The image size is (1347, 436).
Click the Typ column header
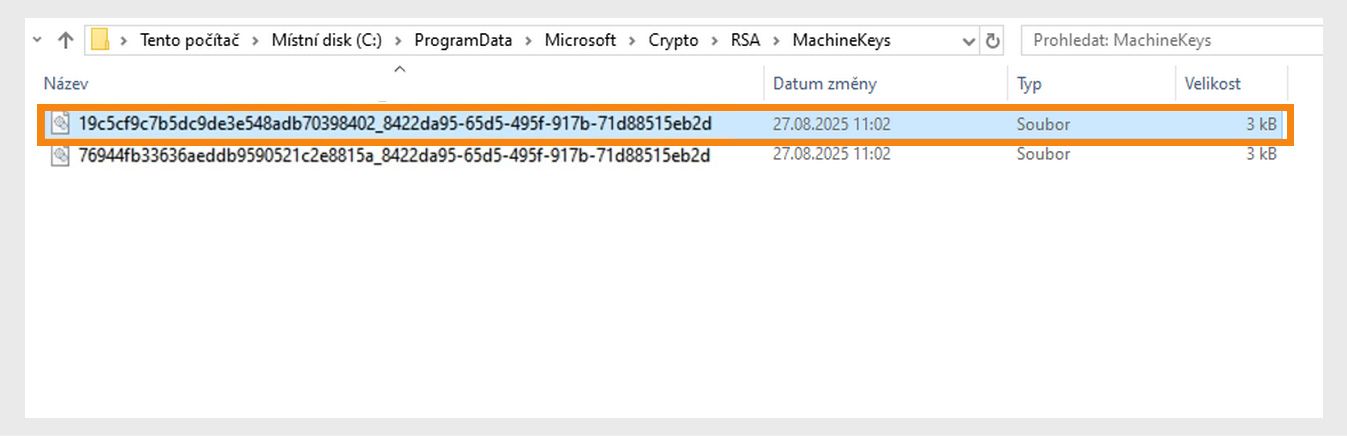point(1029,84)
